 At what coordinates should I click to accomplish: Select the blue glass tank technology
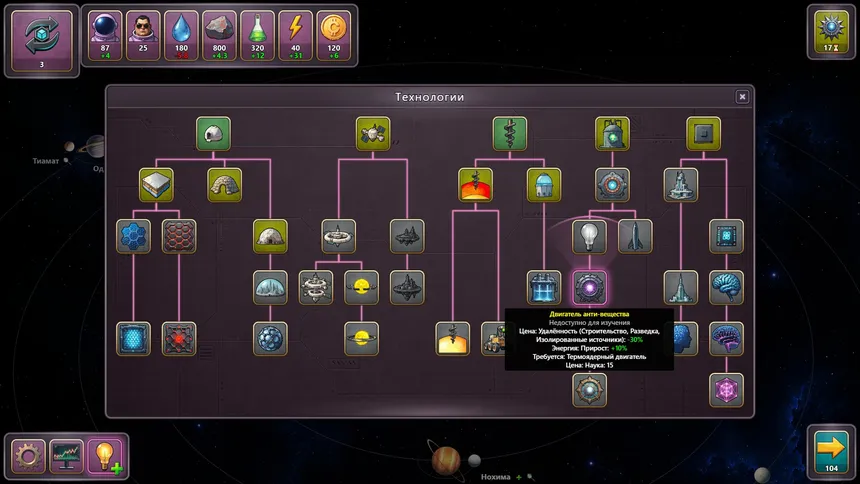point(544,287)
